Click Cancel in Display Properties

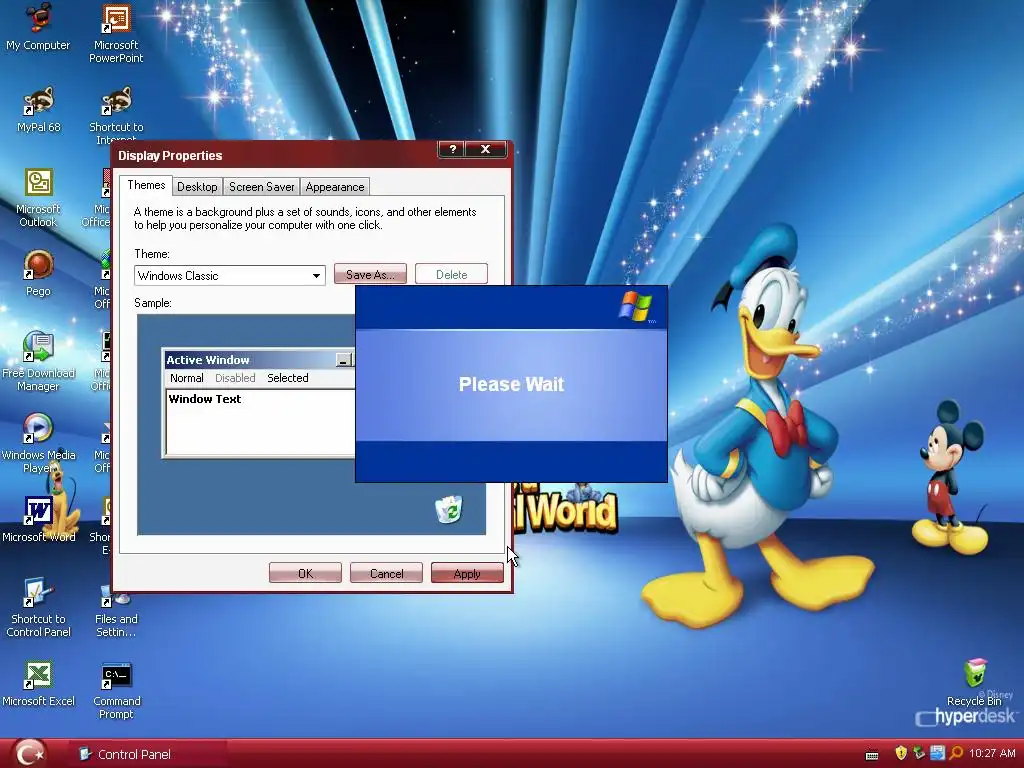click(386, 573)
